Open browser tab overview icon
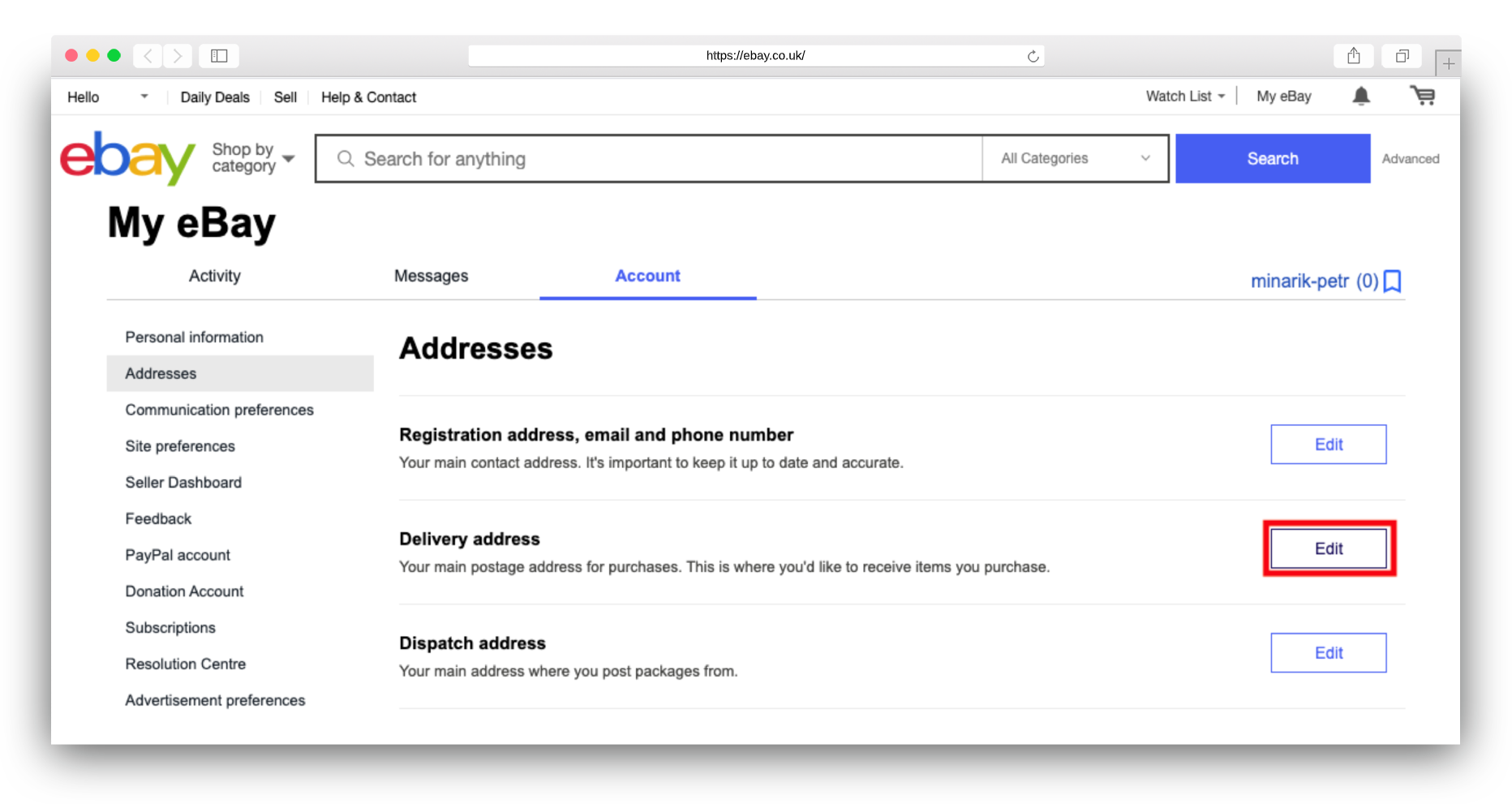The image size is (1512, 804). (x=1402, y=56)
